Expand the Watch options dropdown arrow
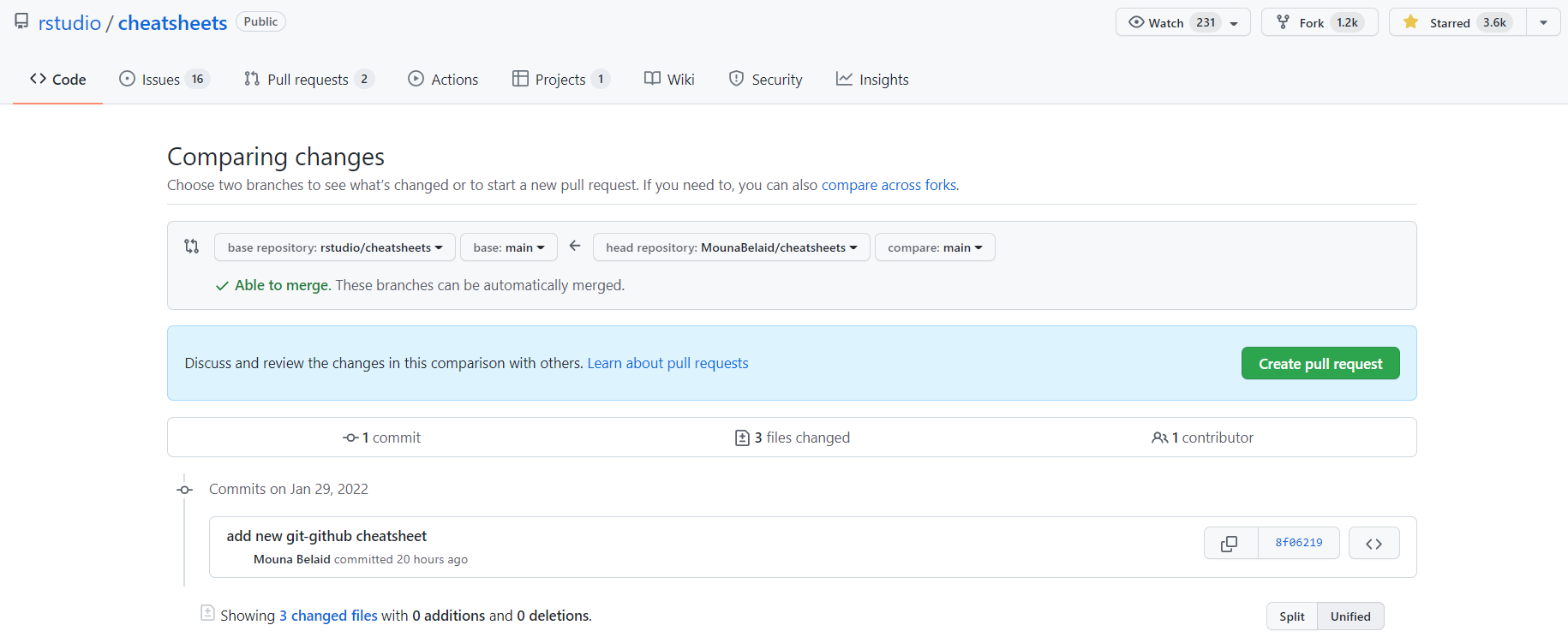The width and height of the screenshot is (1568, 637). [1235, 23]
